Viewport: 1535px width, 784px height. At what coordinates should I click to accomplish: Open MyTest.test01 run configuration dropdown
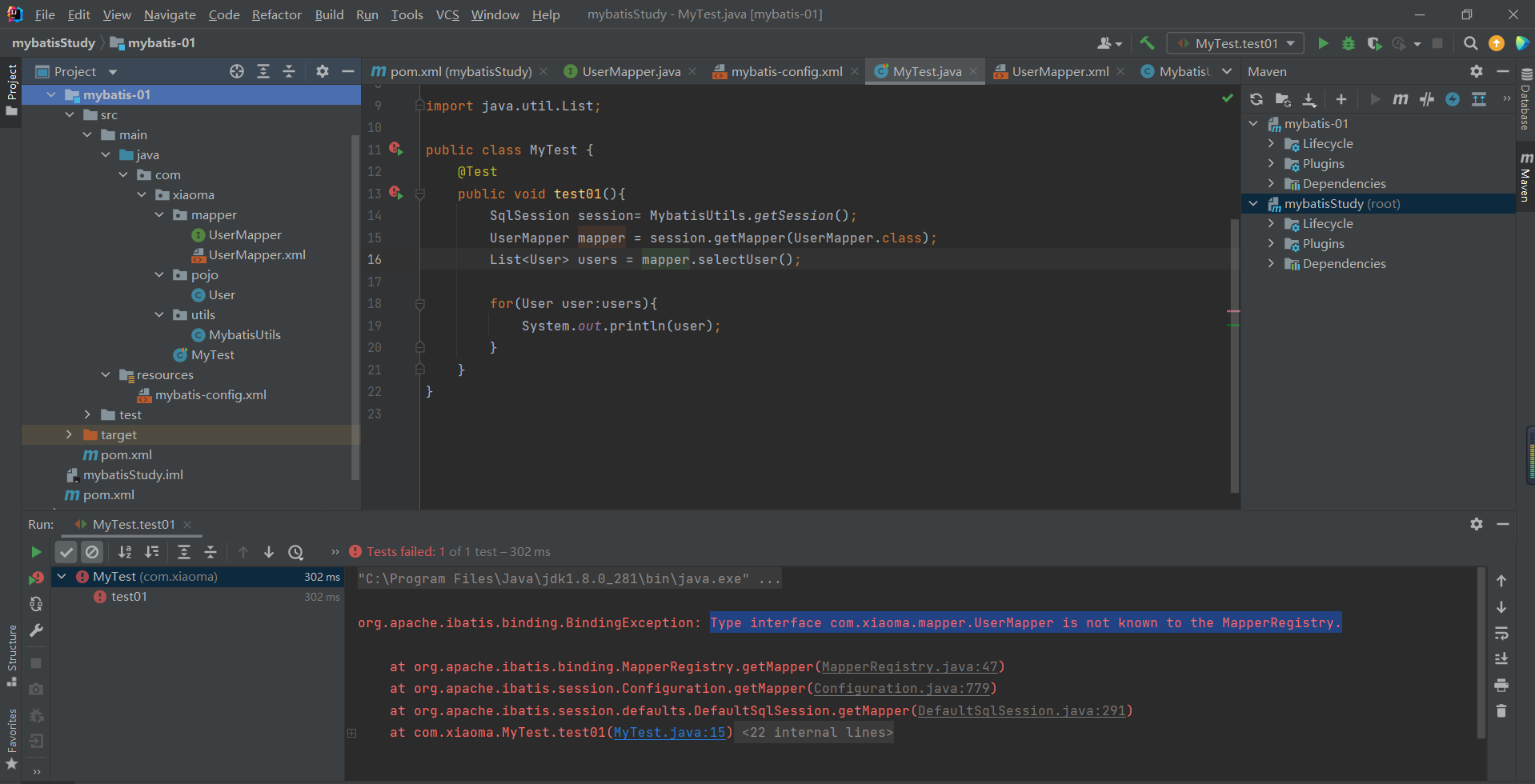pyautogui.click(x=1236, y=43)
